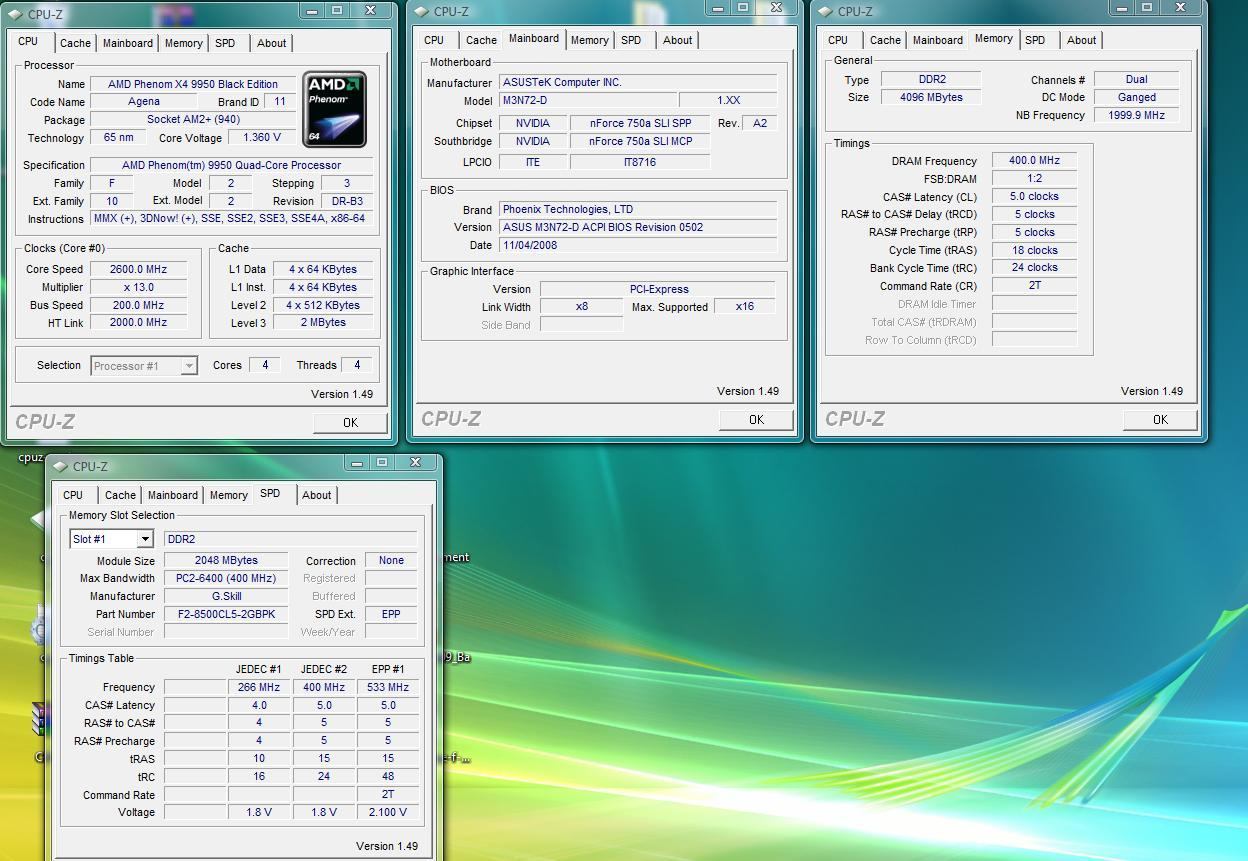
Task: Go to CPU tab in SPD window
Action: point(73,495)
